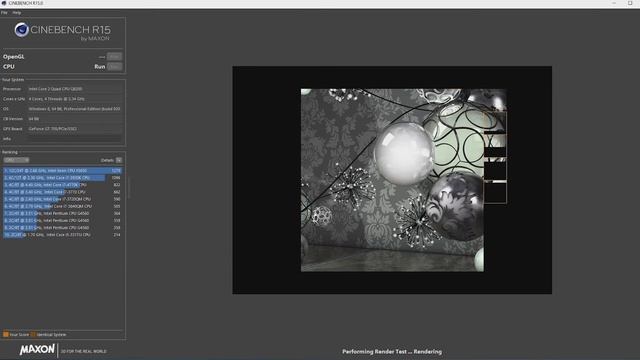Click the Identical System legend swatch
Viewport: 640px width, 360px height.
33,334
